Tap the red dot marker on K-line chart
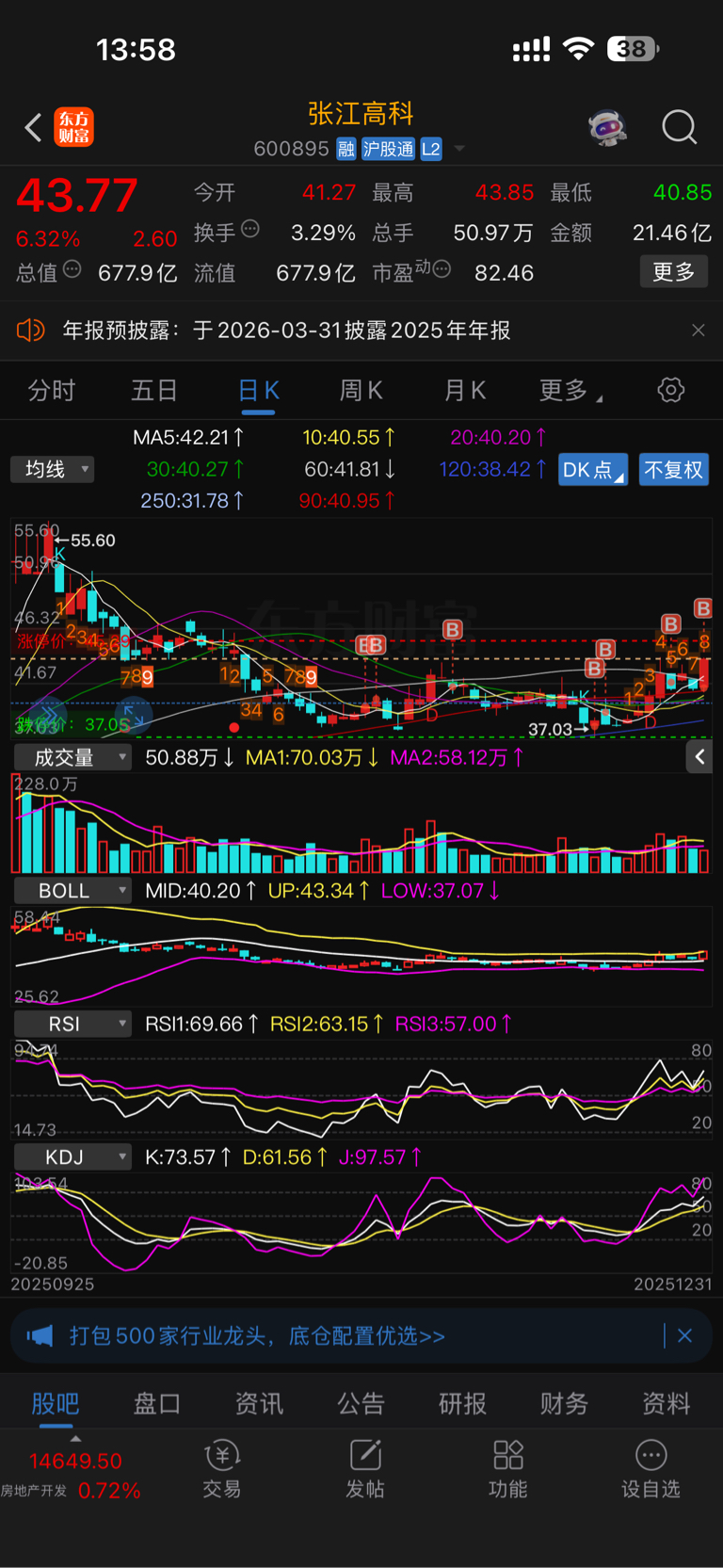Image resolution: width=723 pixels, height=1568 pixels. point(233,728)
